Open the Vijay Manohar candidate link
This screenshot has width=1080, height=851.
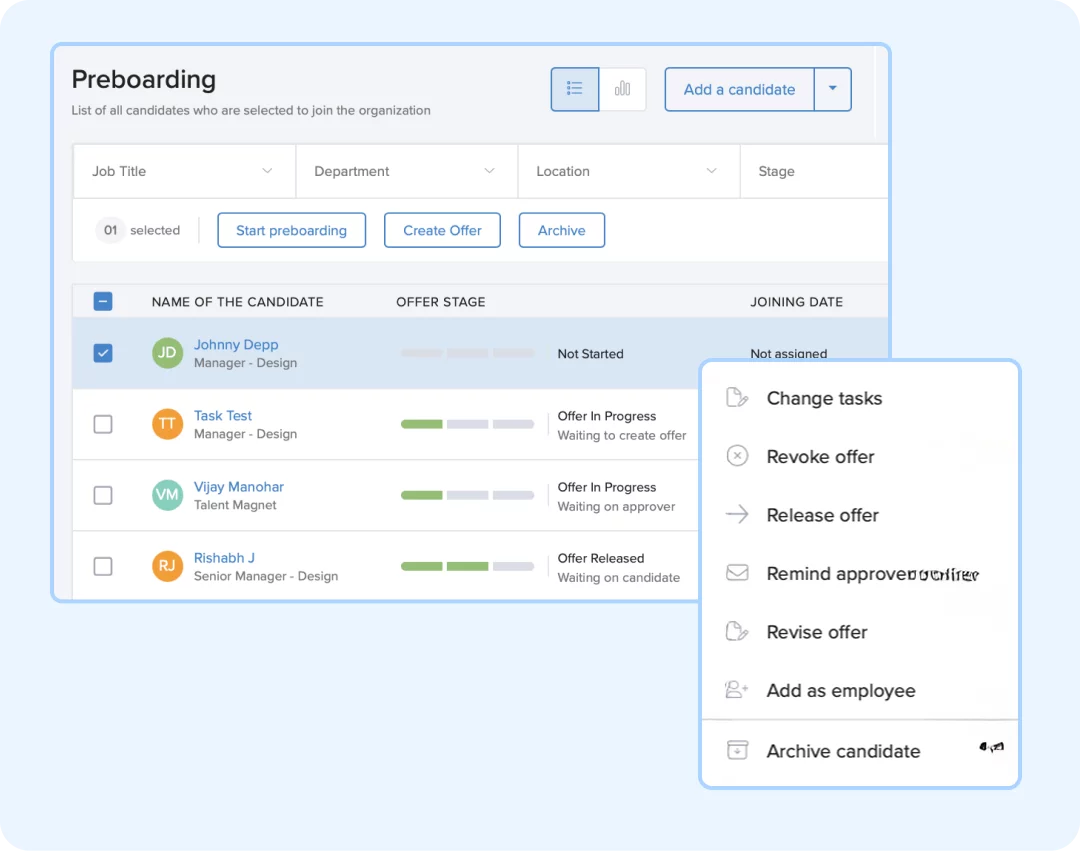tap(238, 486)
